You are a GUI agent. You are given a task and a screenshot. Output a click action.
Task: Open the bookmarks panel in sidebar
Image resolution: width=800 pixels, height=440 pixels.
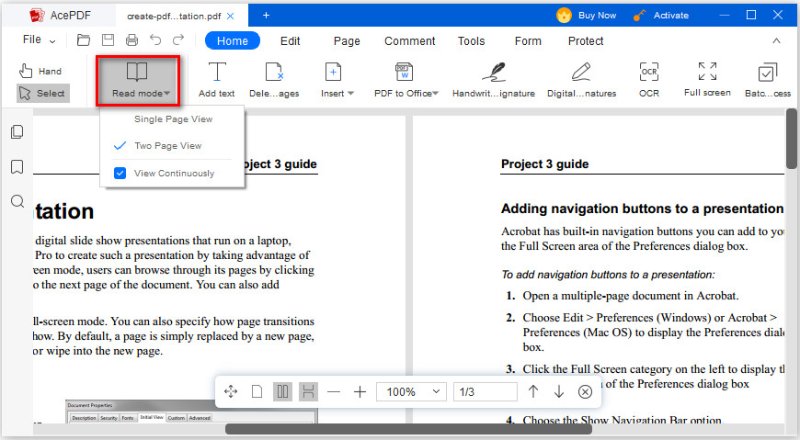point(17,167)
